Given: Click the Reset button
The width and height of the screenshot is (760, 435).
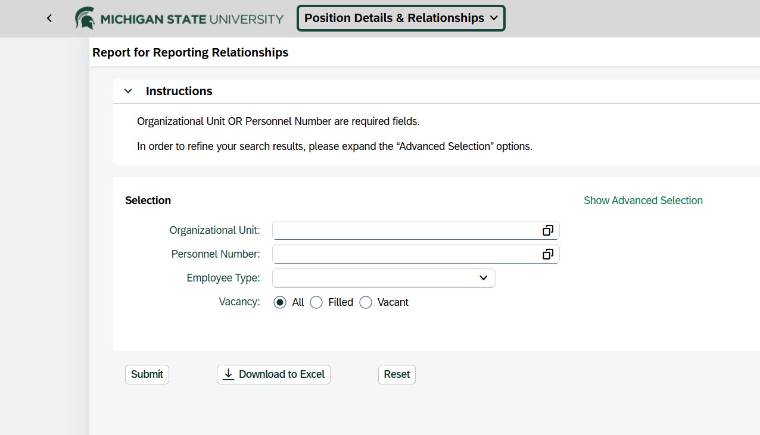Looking at the screenshot, I should pyautogui.click(x=397, y=374).
